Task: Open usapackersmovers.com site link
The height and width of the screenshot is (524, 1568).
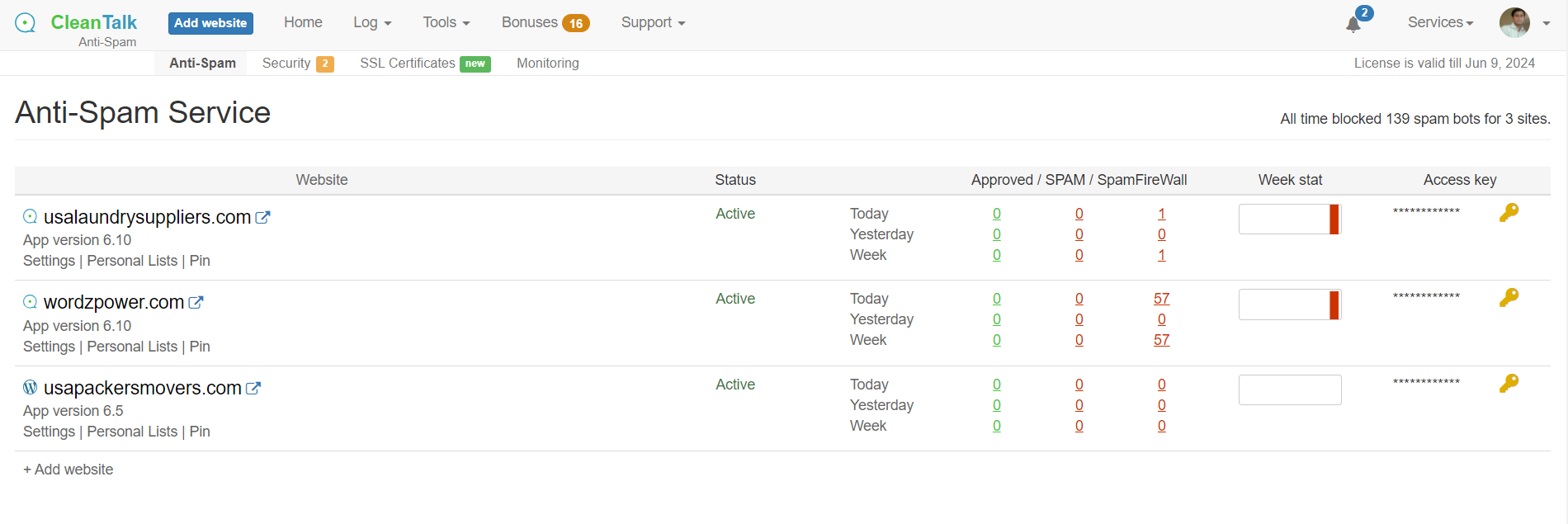Action: (x=143, y=388)
